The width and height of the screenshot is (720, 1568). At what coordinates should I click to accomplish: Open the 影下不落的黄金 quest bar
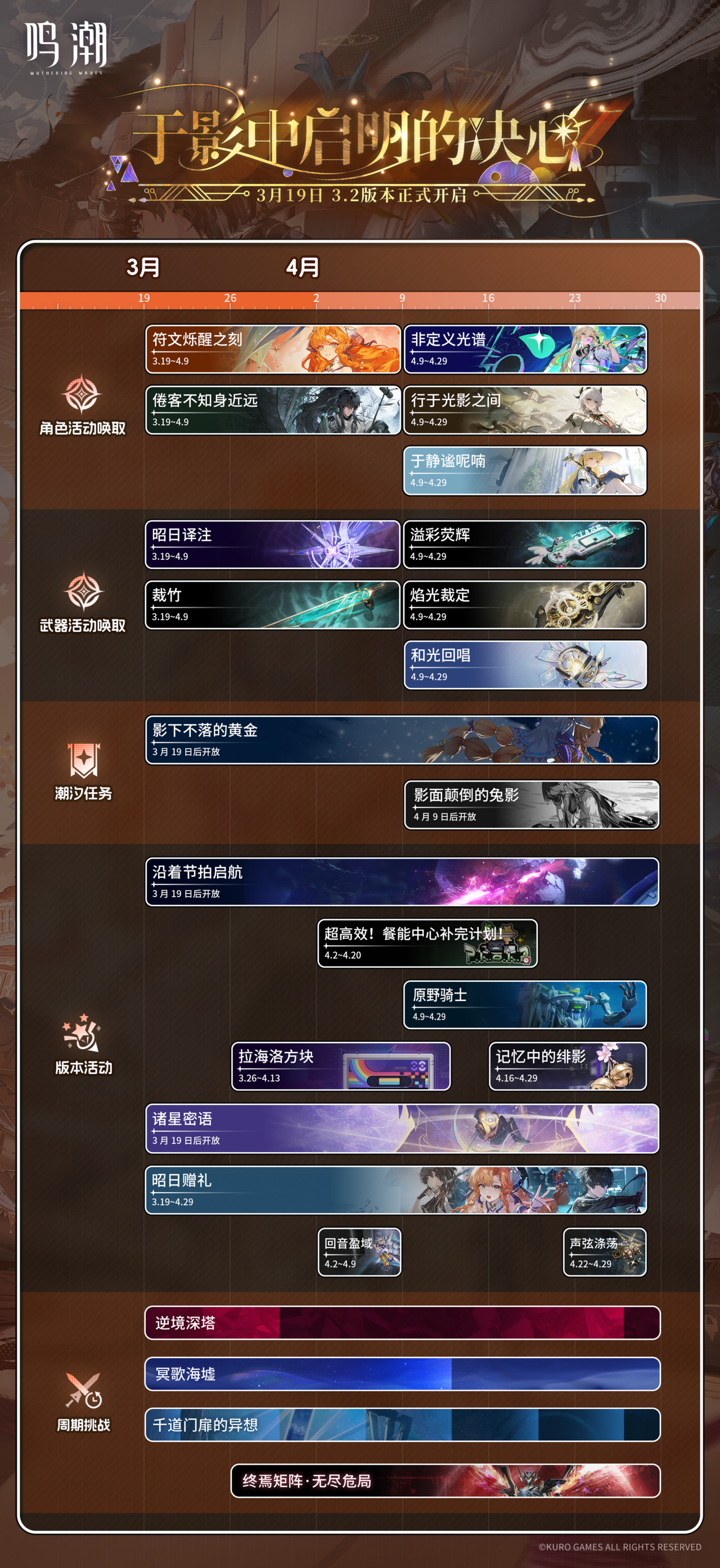(402, 740)
